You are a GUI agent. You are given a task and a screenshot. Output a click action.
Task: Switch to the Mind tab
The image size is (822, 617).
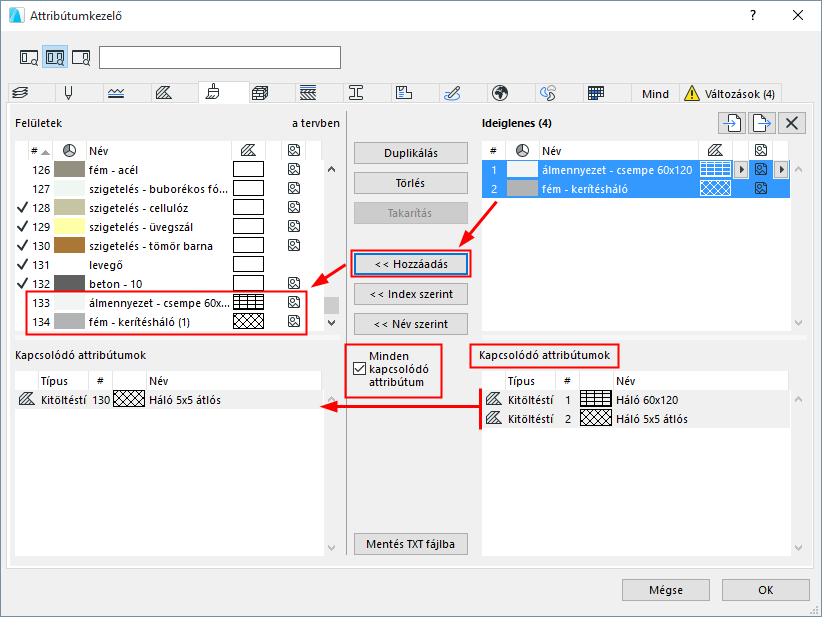[655, 94]
